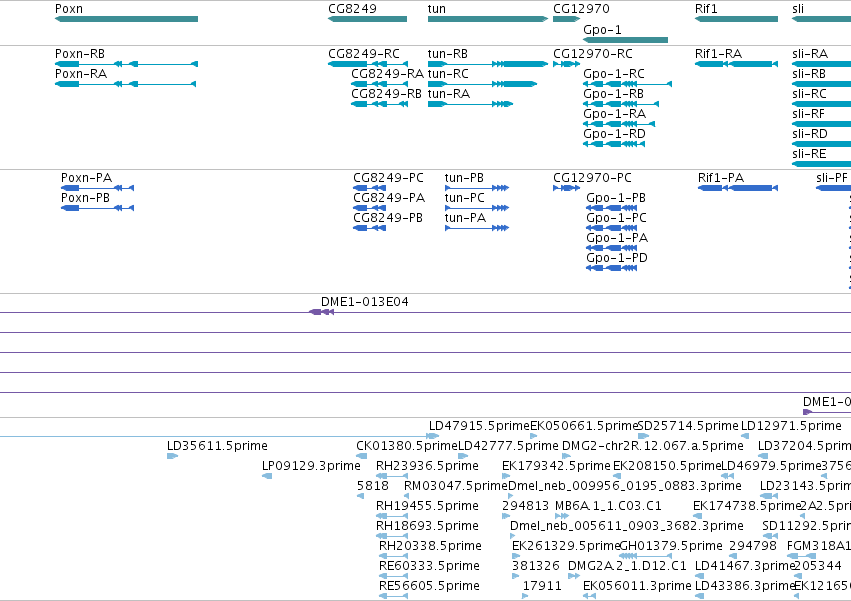
Task: Select transcript Gpo-1-RD
Action: tap(614, 134)
